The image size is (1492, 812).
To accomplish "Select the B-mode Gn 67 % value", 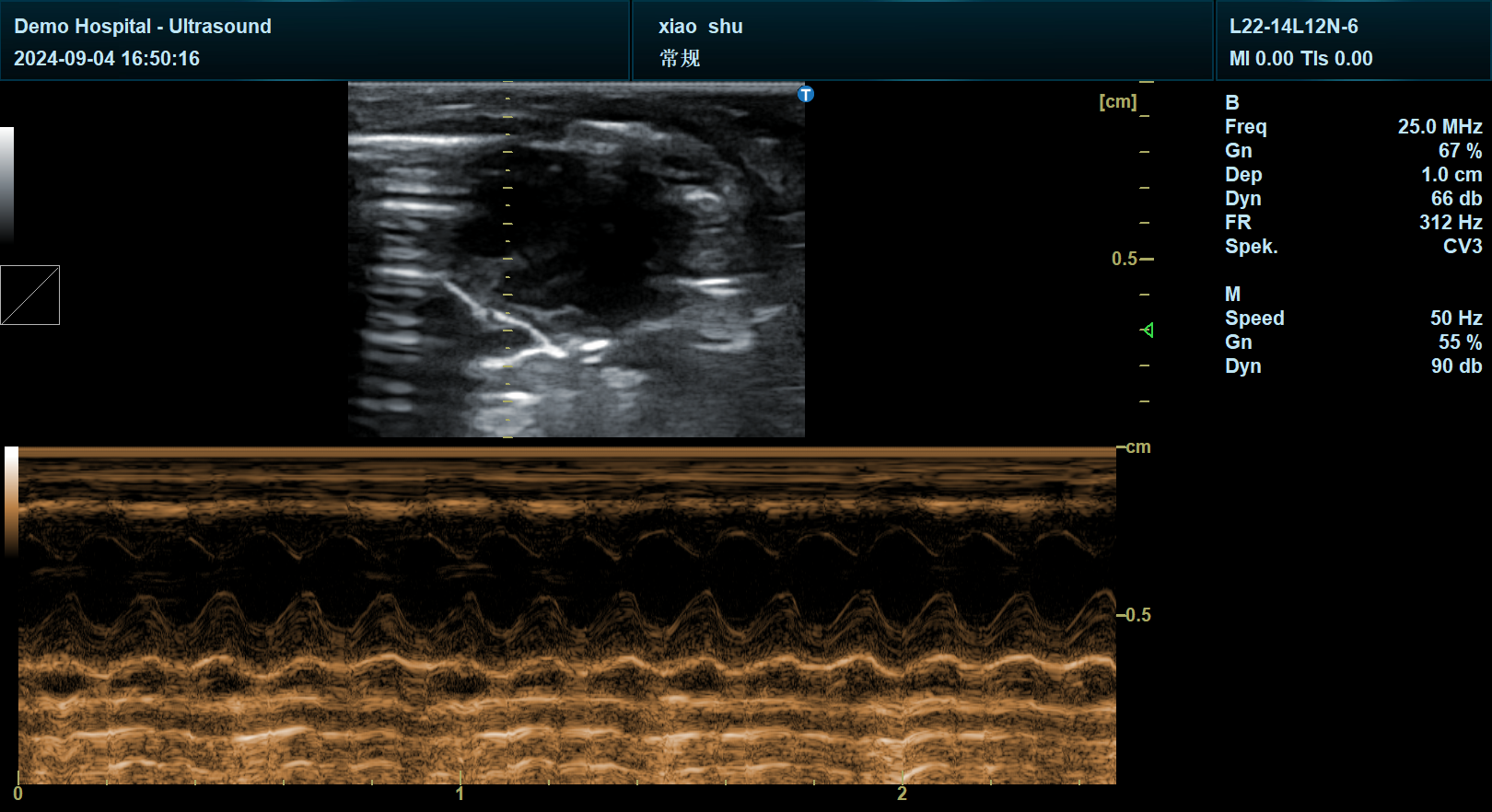I will pos(1460,151).
